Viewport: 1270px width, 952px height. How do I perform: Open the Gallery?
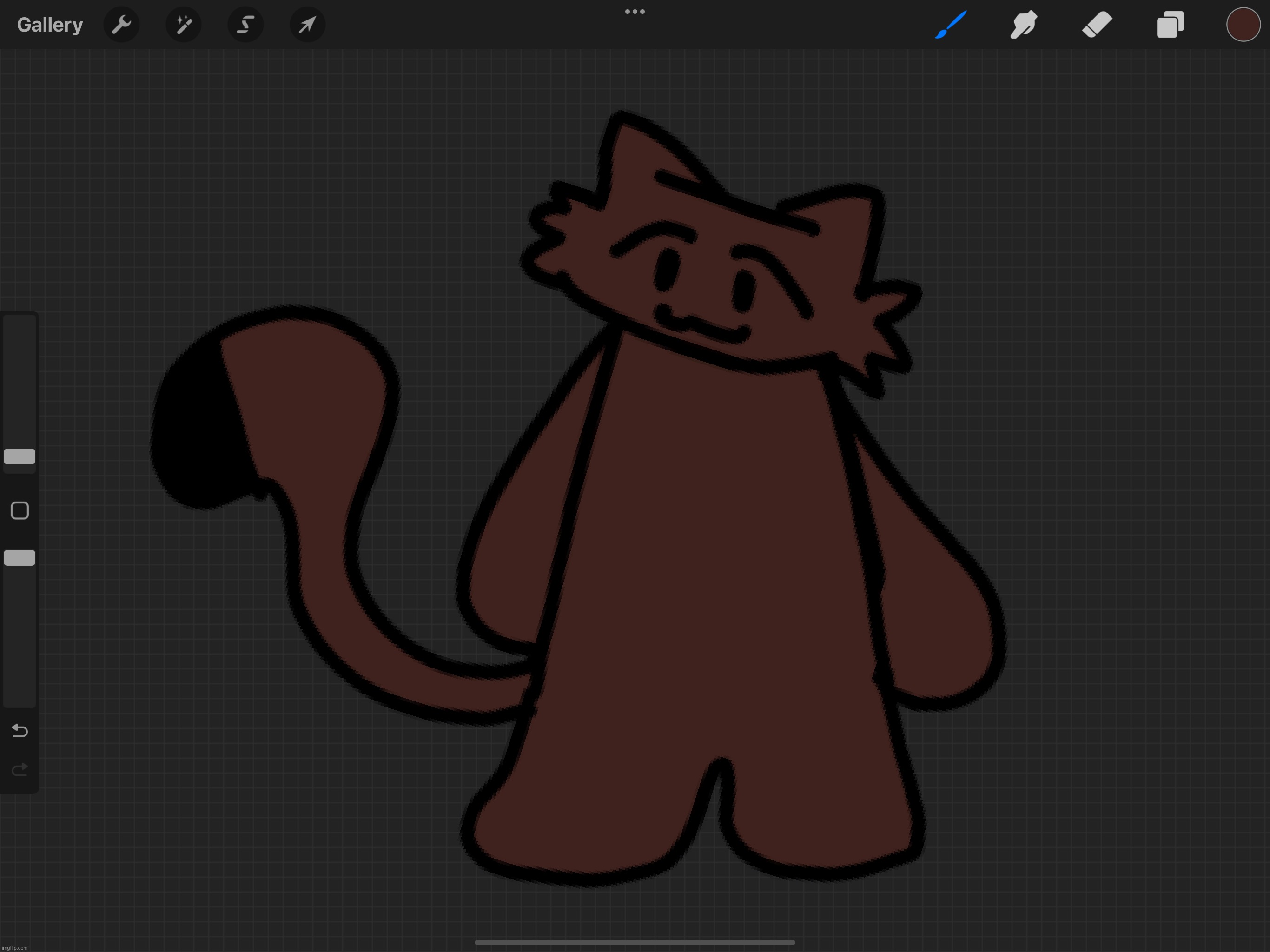50,25
